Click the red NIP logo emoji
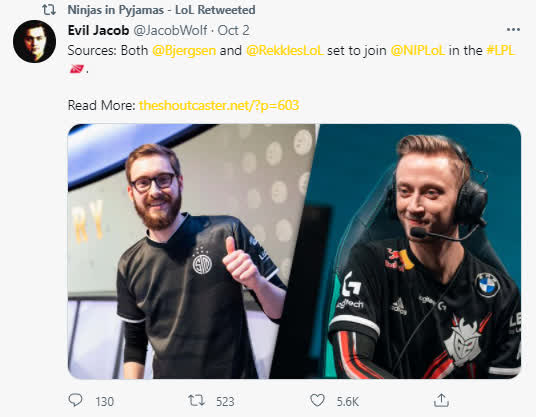 (77, 69)
